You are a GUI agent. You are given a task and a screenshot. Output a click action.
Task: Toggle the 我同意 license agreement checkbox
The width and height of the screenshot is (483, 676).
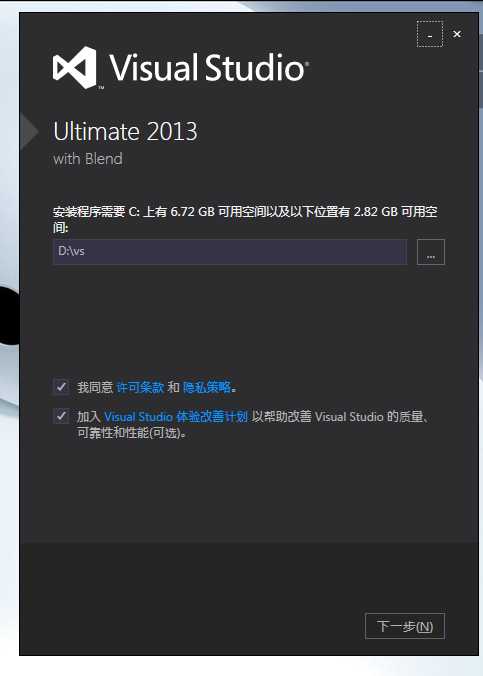click(x=61, y=387)
